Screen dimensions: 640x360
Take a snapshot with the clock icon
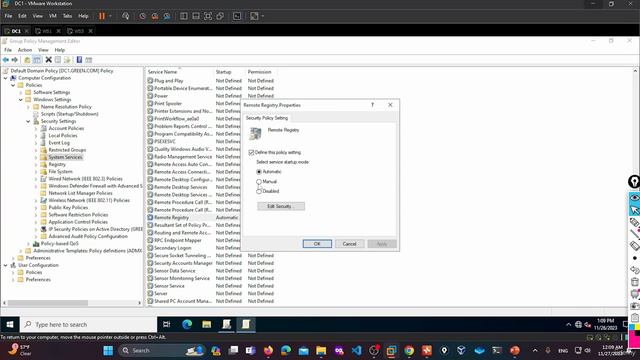click(142, 16)
